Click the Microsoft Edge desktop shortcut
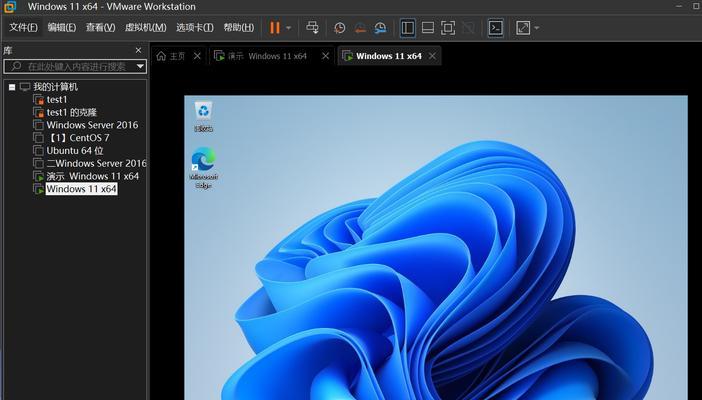The width and height of the screenshot is (702, 400). pos(204,168)
